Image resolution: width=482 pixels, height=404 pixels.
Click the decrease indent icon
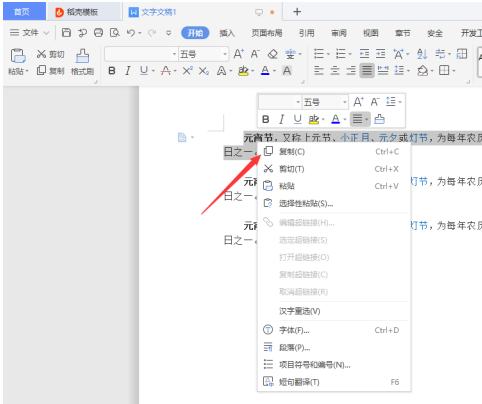click(x=364, y=54)
